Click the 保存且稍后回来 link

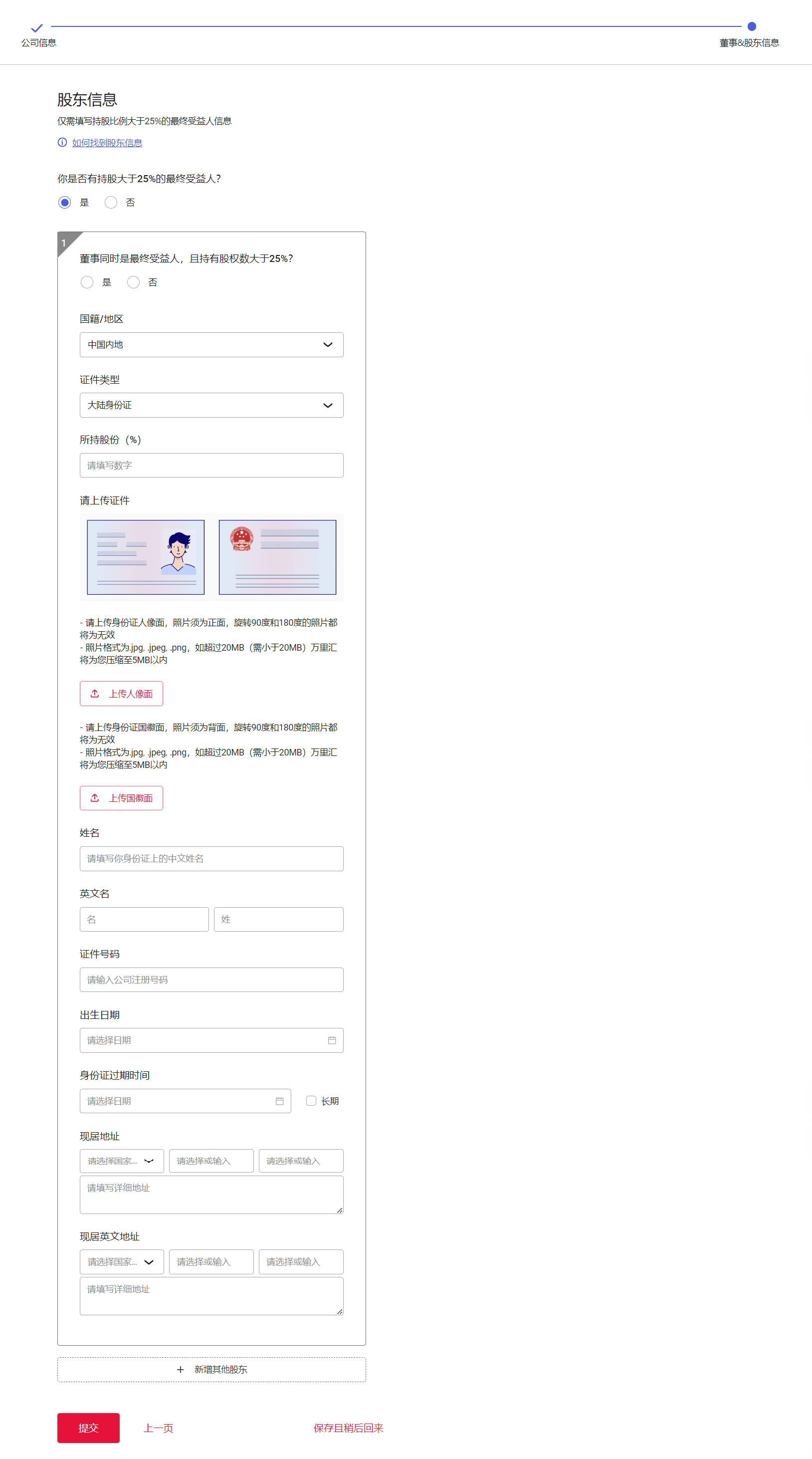(348, 1427)
